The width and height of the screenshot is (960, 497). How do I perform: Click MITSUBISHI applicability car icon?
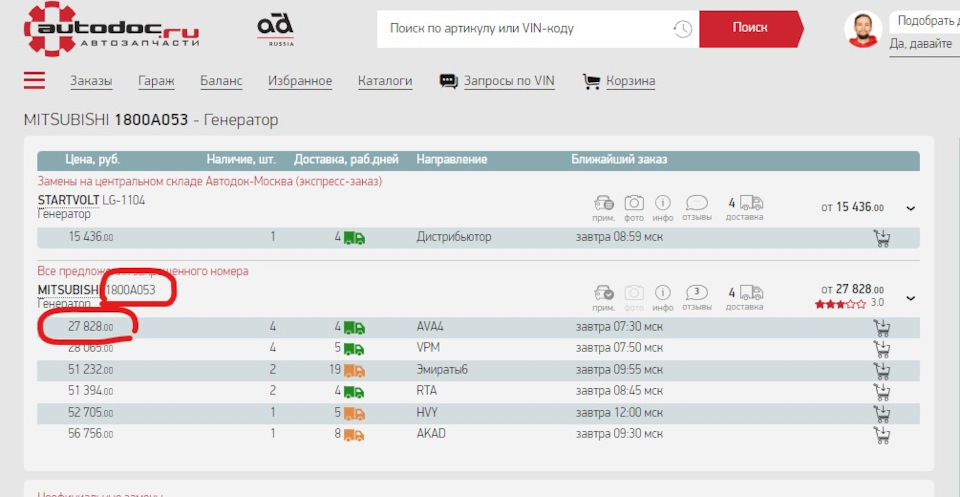click(604, 293)
